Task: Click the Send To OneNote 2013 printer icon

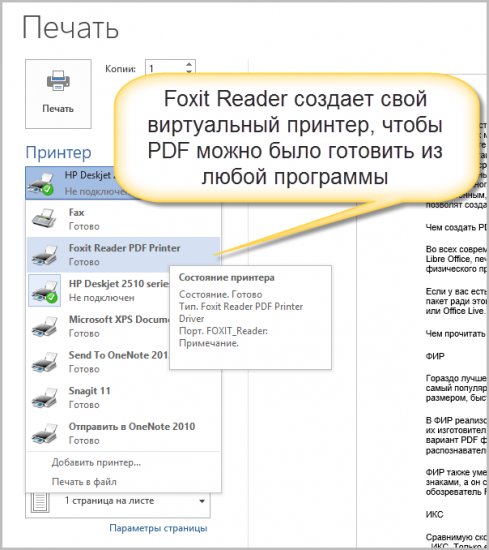Action: (44, 362)
